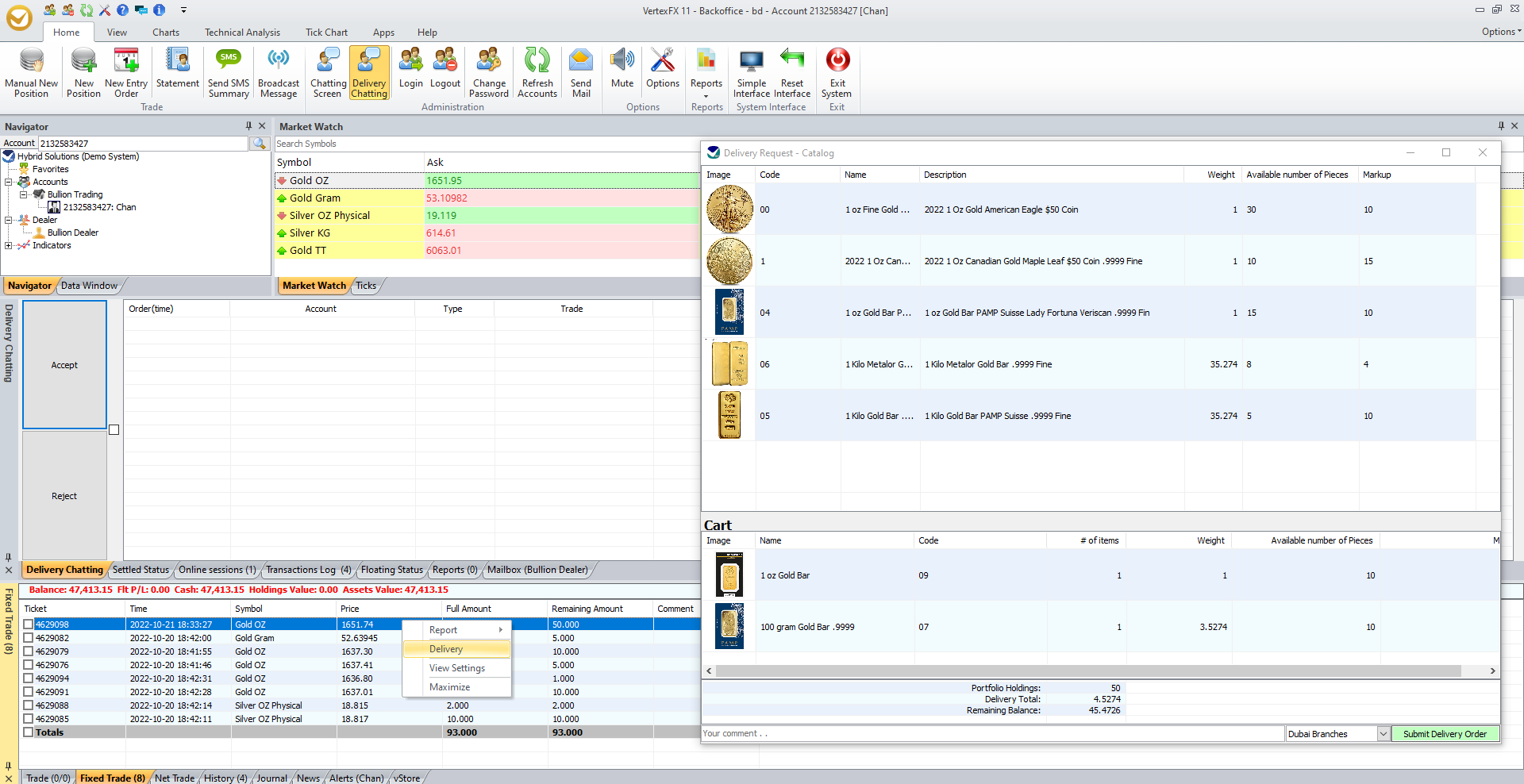Open the Statement tool
1524x784 pixels.
(x=177, y=62)
